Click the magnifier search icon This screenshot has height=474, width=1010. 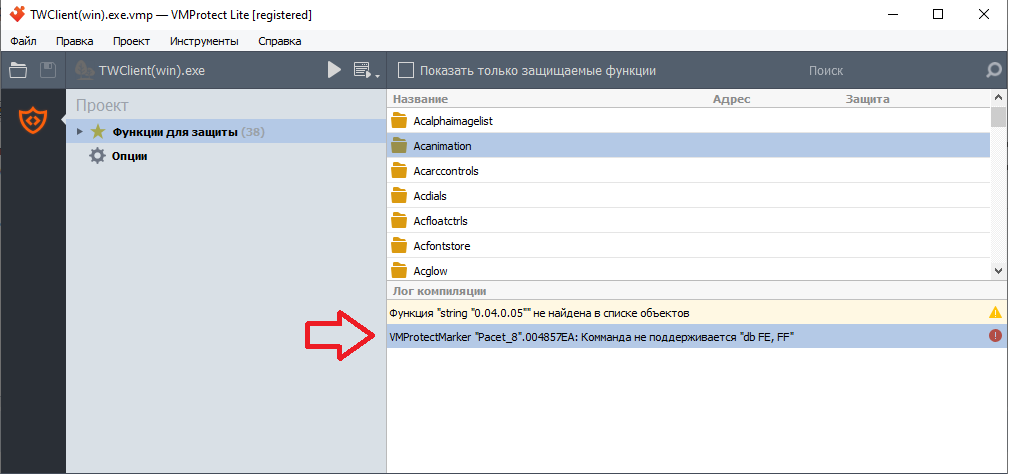(x=994, y=70)
